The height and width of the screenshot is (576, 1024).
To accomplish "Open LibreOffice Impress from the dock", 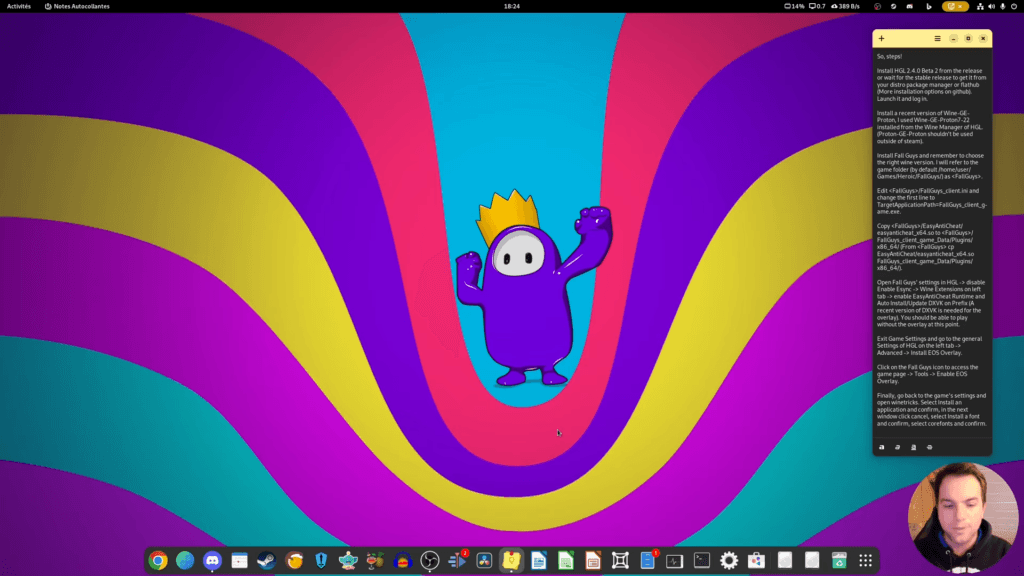I will [x=593, y=560].
